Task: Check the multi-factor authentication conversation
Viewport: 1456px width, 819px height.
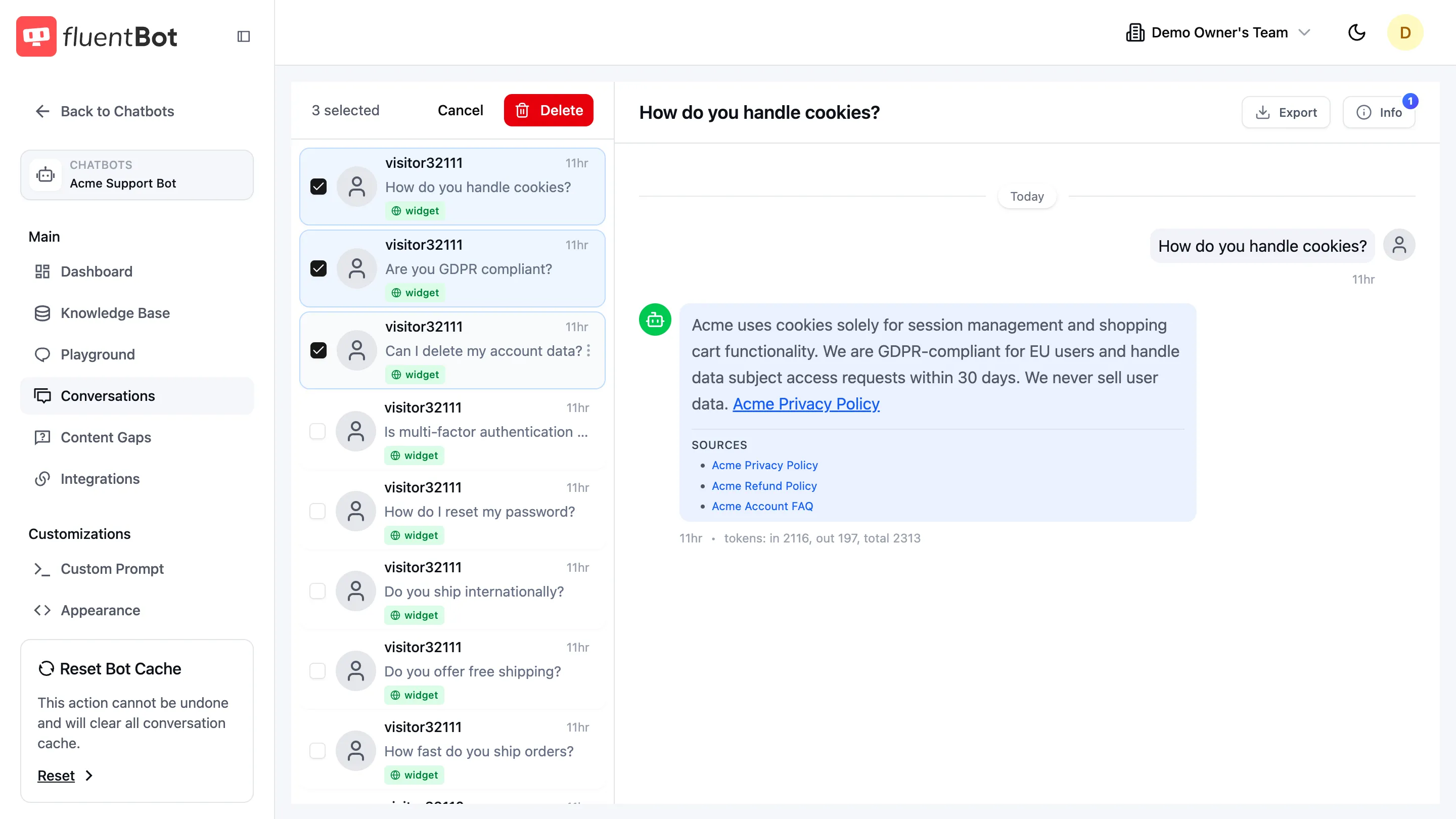Action: point(317,432)
